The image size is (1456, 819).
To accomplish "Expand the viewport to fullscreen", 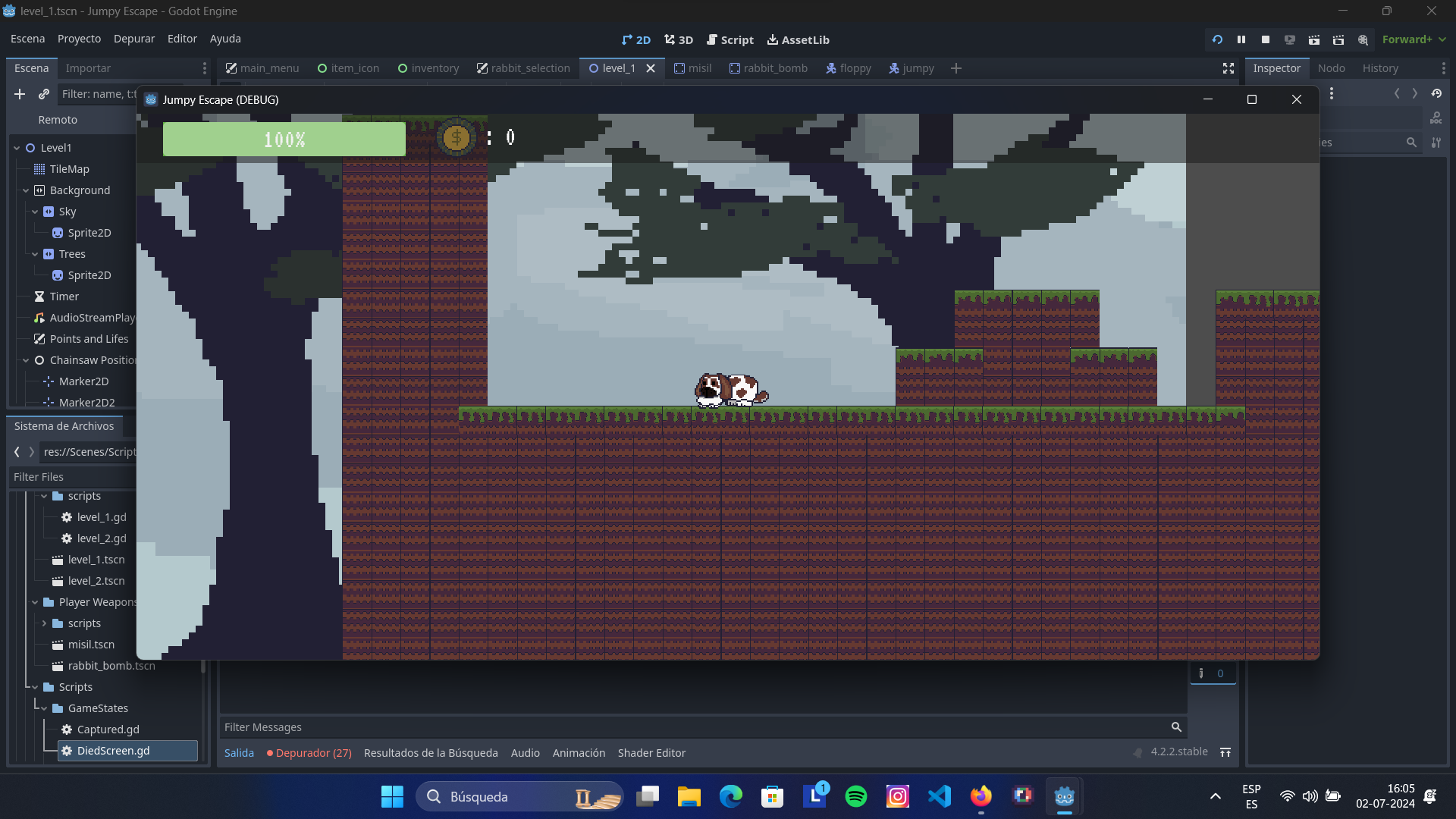I will [x=1228, y=68].
